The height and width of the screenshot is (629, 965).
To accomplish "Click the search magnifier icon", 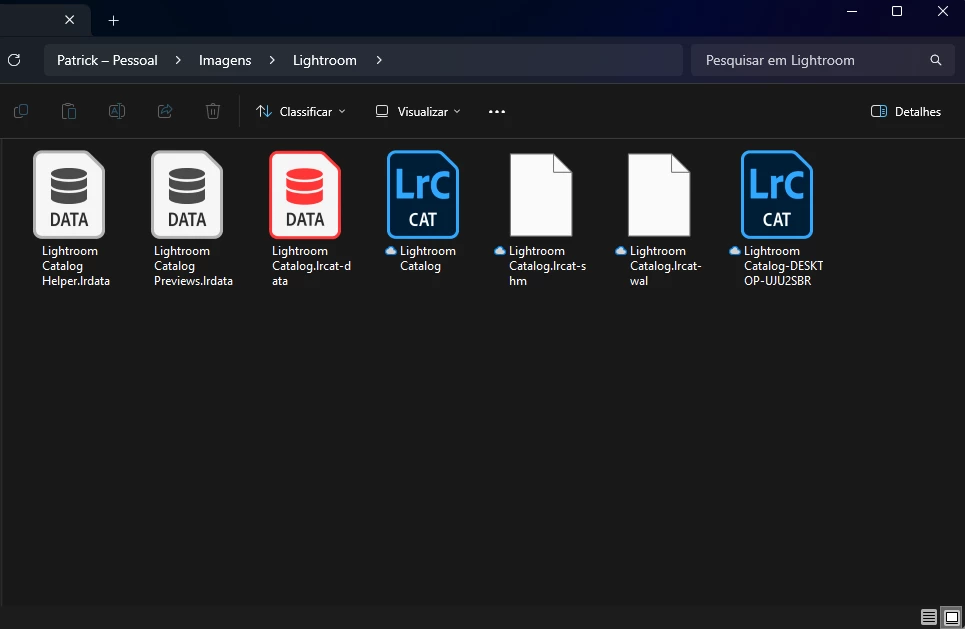I will click(935, 60).
